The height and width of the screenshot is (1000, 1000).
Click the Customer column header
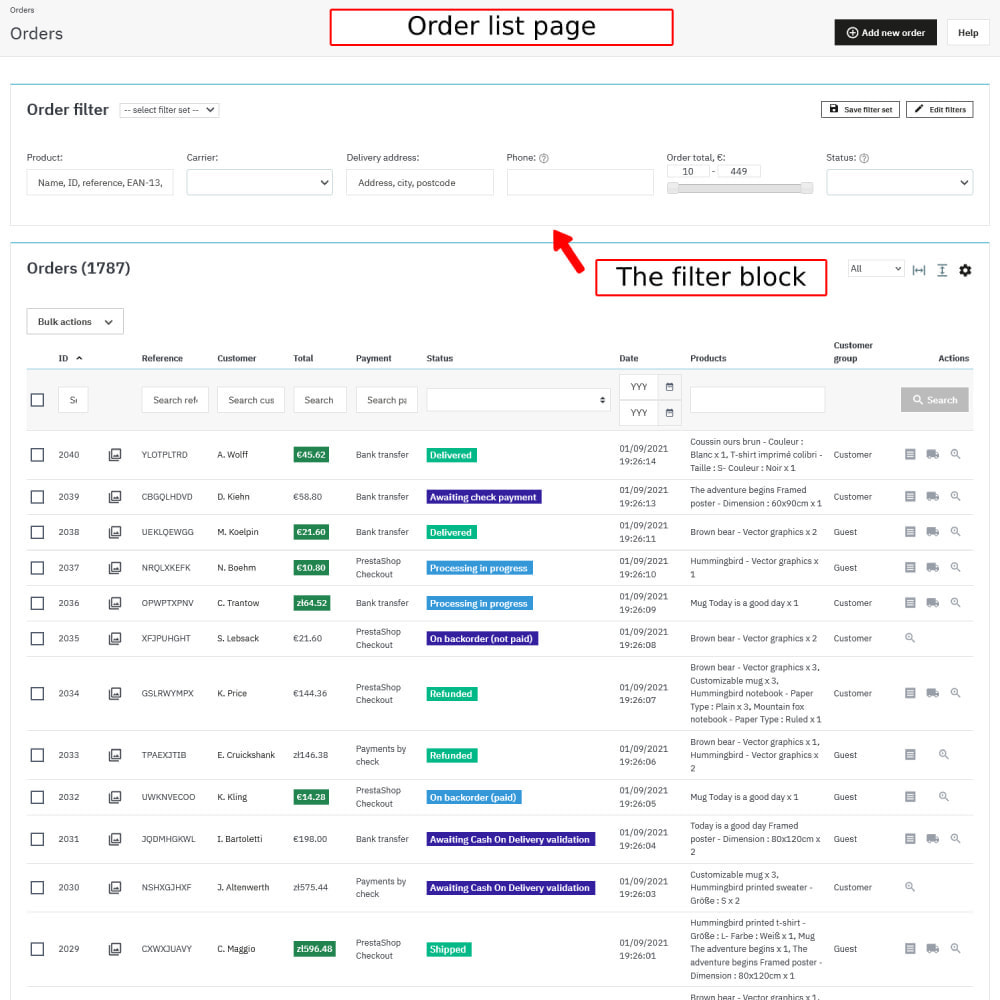pyautogui.click(x=237, y=358)
